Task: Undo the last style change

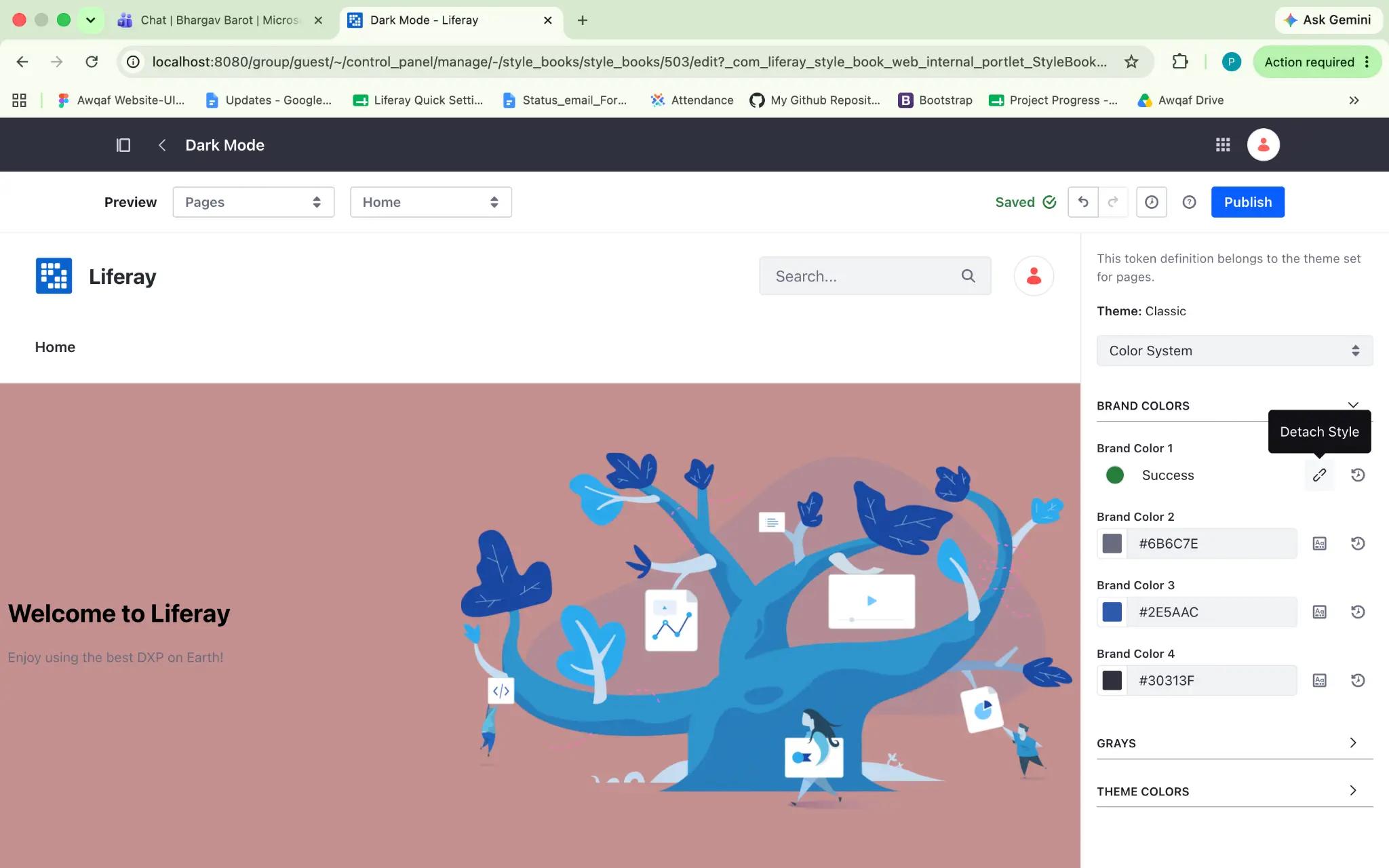Action: (1083, 202)
